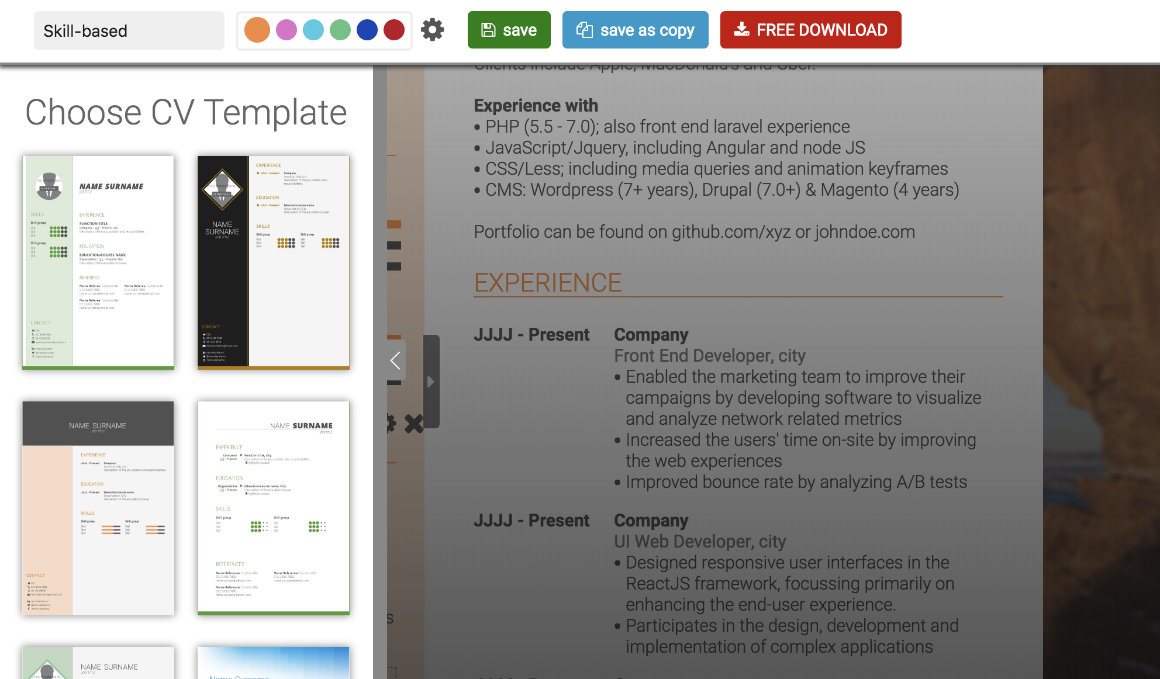Click the Front End Developer, city line
This screenshot has width=1160, height=679.
click(709, 356)
